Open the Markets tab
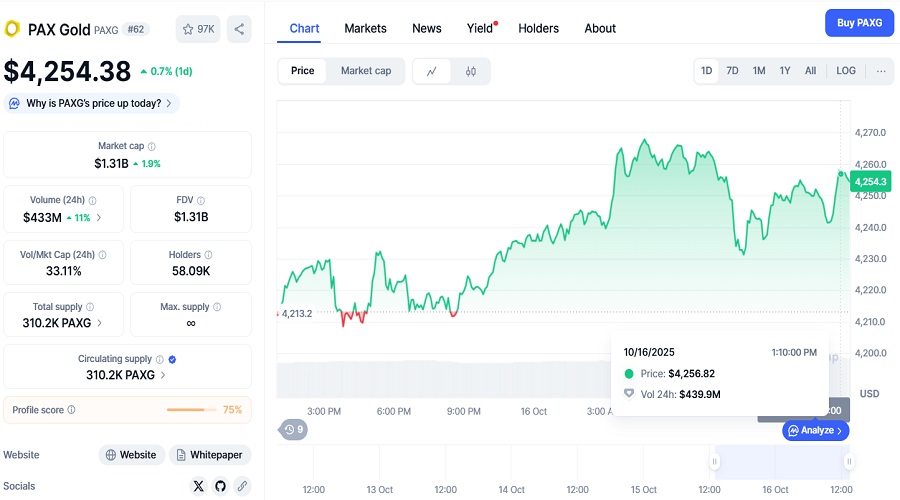 tap(366, 28)
